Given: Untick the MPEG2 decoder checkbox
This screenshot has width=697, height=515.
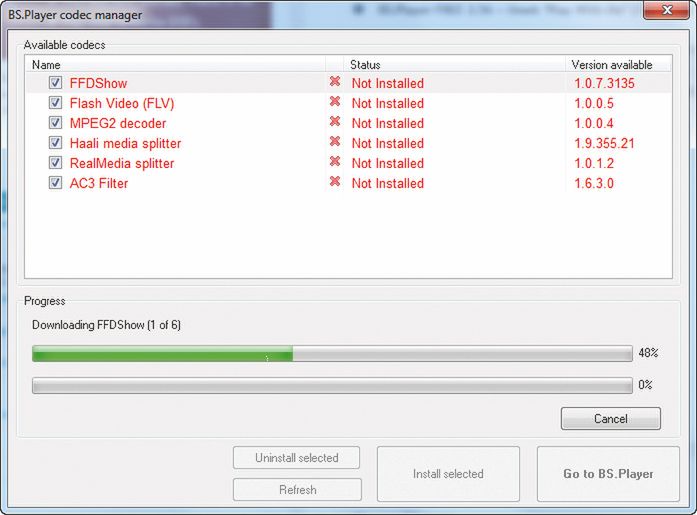Looking at the screenshot, I should (55, 123).
